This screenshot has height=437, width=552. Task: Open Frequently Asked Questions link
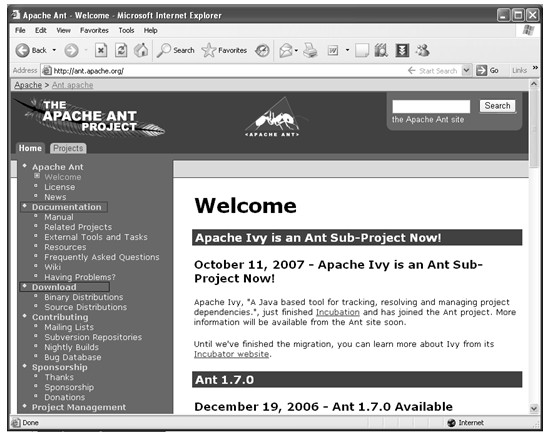pyautogui.click(x=102, y=257)
